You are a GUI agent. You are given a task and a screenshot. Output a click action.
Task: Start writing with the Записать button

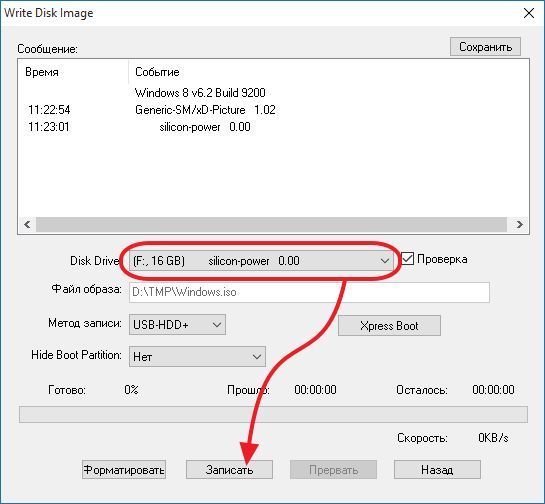tap(229, 470)
